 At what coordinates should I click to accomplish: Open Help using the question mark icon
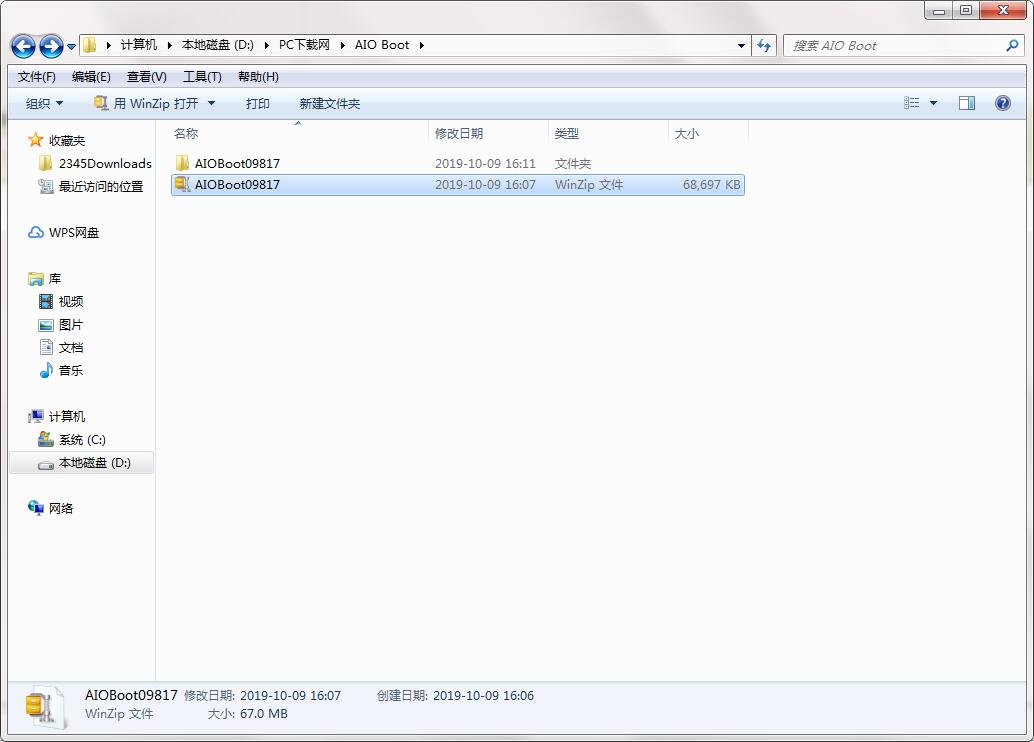(1002, 103)
